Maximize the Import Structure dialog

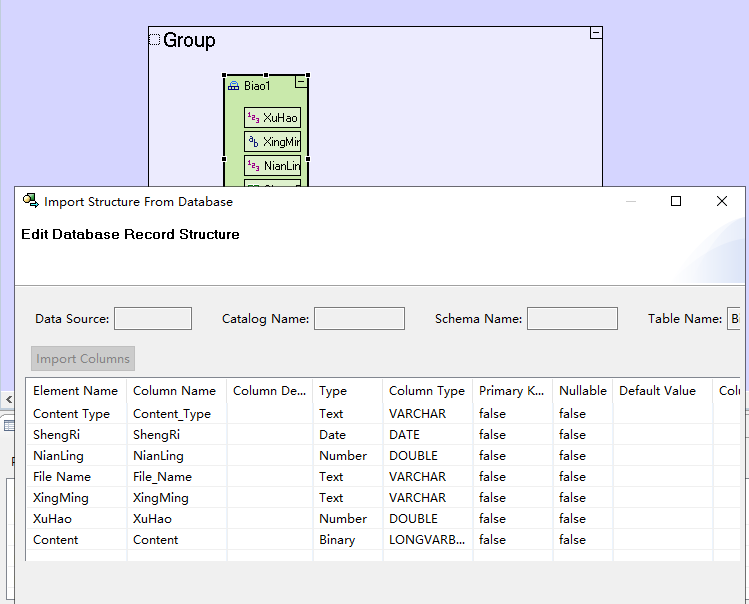coord(676,201)
